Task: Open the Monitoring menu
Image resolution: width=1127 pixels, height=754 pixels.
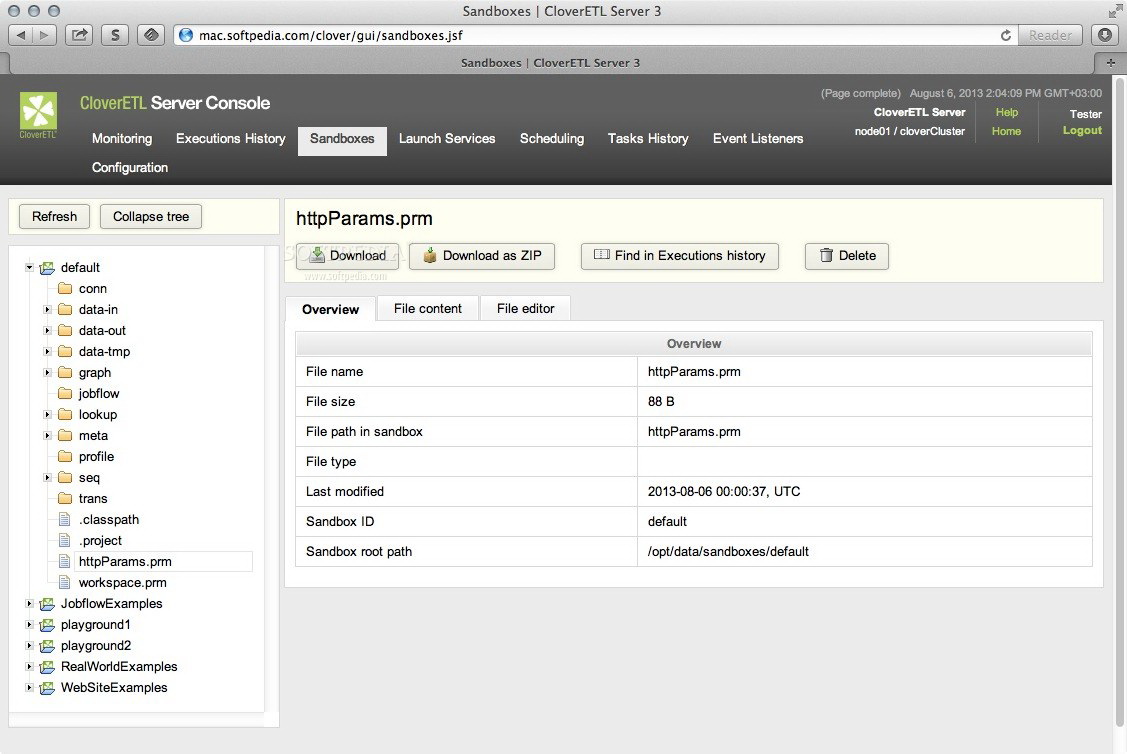Action: tap(122, 139)
